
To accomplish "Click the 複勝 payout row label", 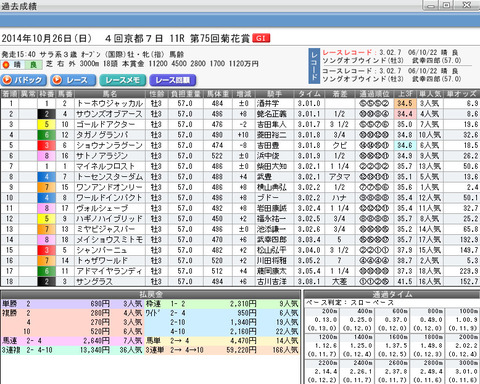I will click(x=10, y=313).
